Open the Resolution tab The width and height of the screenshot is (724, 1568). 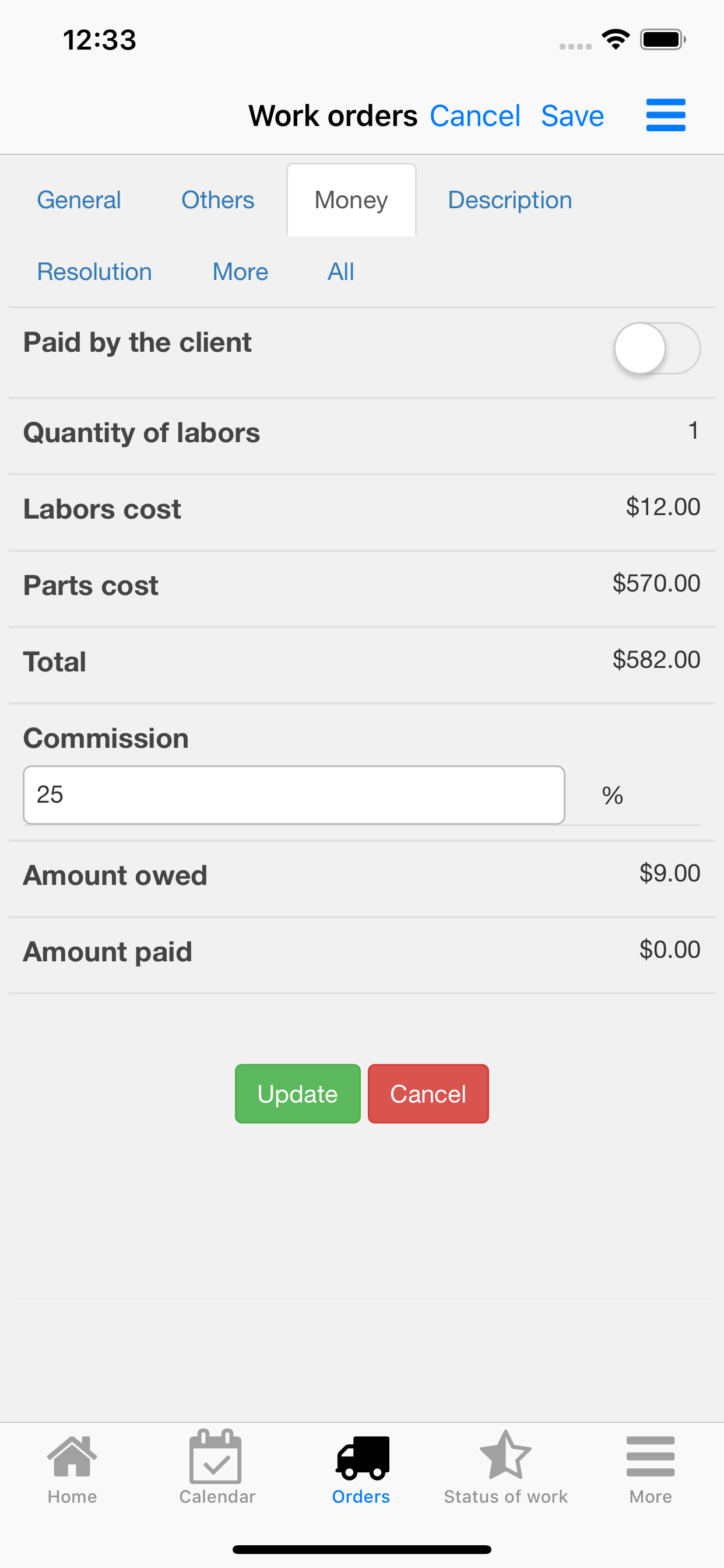tap(94, 272)
